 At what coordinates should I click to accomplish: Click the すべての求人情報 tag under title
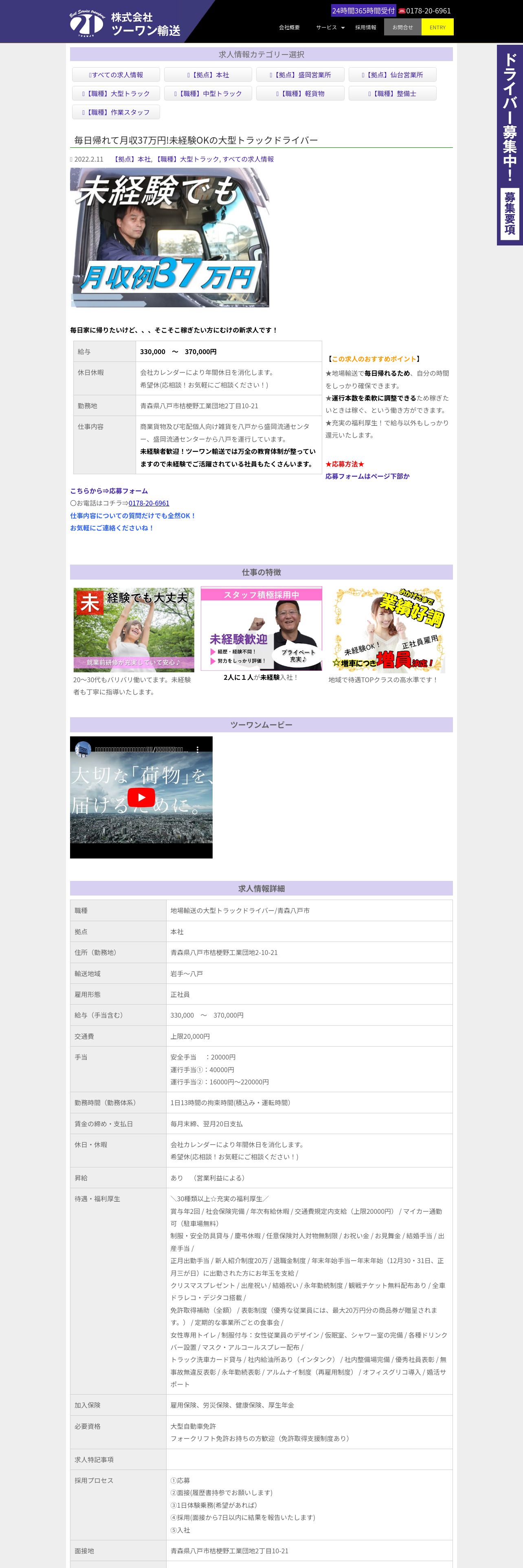point(248,160)
